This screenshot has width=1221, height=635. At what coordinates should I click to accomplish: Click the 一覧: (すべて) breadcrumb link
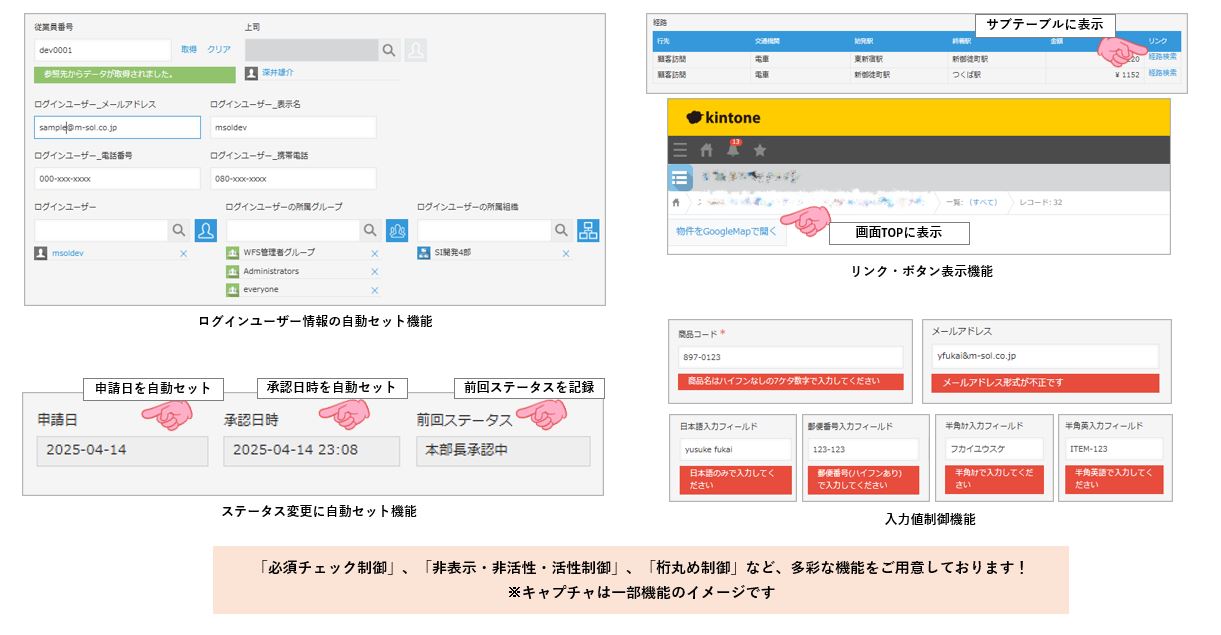[x=971, y=202]
